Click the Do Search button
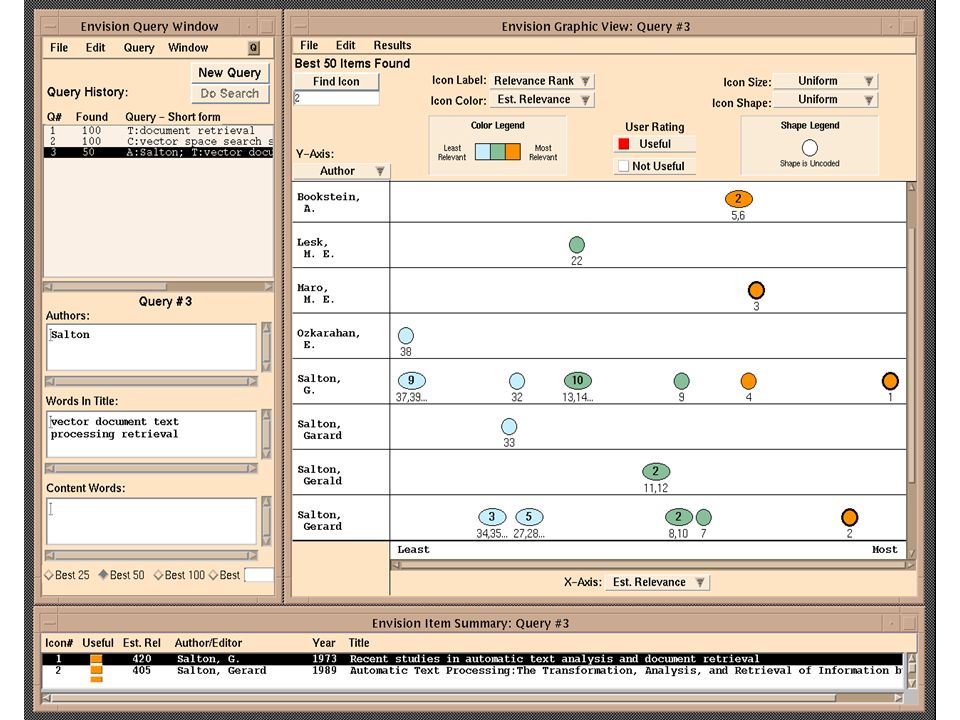 [230, 94]
